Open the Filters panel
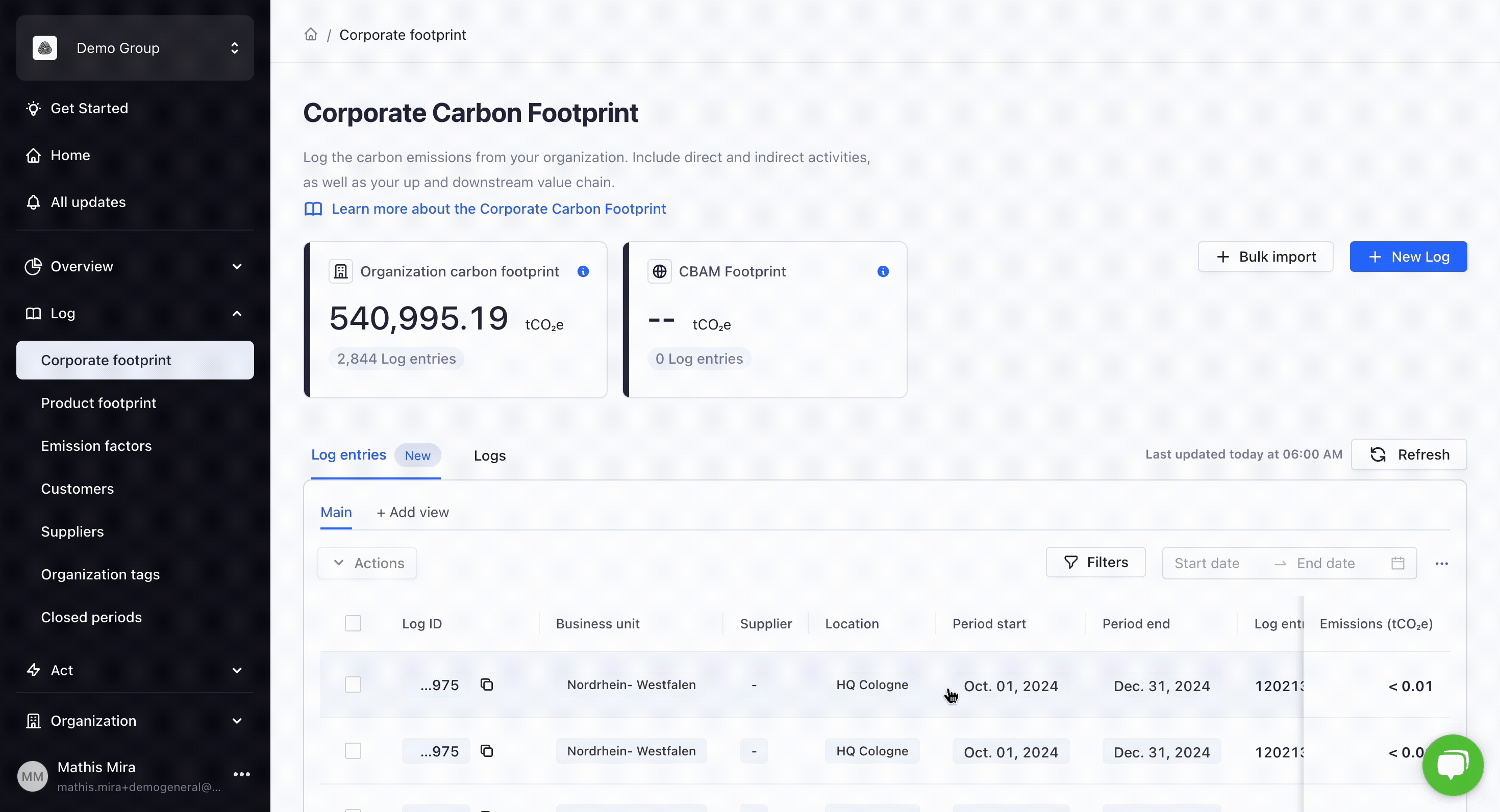 click(1095, 562)
